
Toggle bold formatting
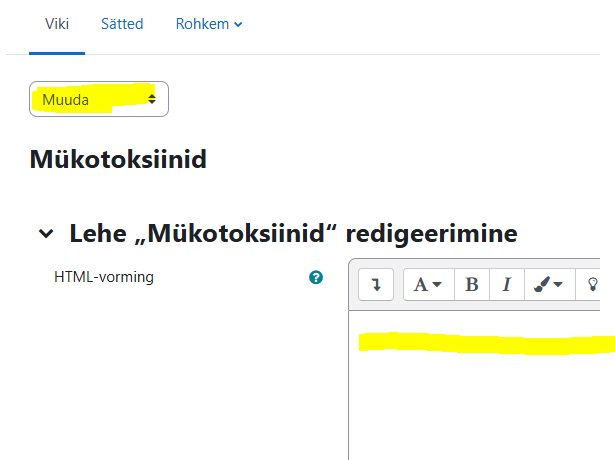471,285
